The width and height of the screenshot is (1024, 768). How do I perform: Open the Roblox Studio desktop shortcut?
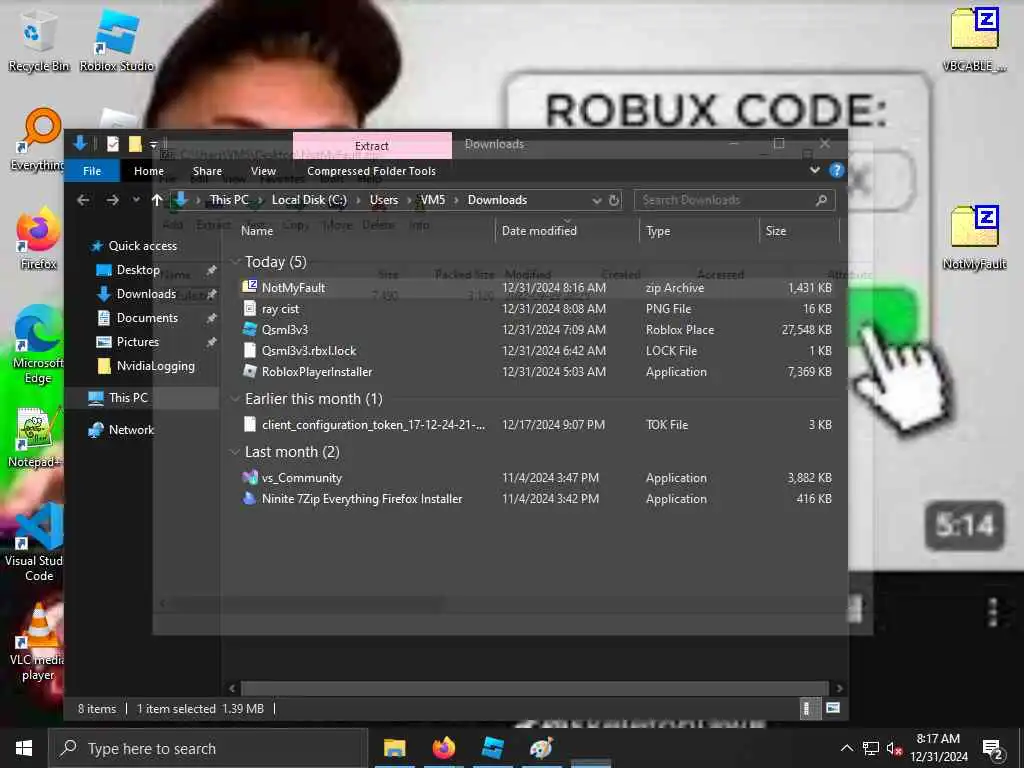(x=117, y=40)
